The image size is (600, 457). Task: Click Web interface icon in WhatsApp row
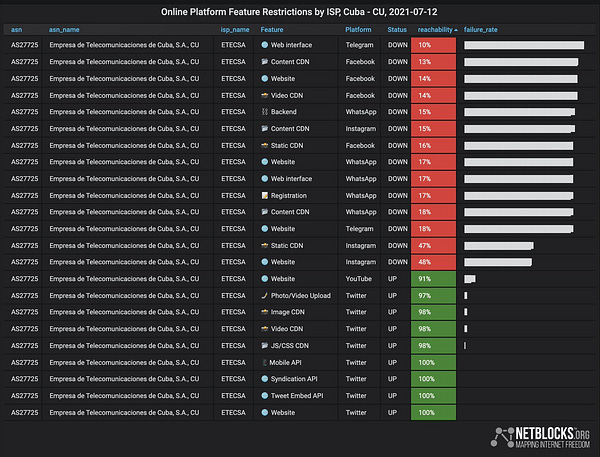pos(264,179)
